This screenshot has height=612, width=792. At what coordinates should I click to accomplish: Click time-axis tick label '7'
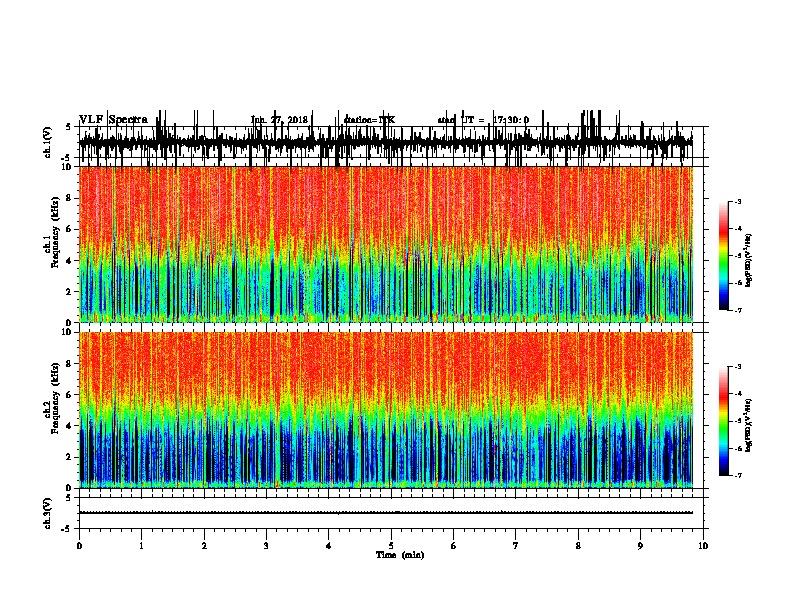point(516,546)
